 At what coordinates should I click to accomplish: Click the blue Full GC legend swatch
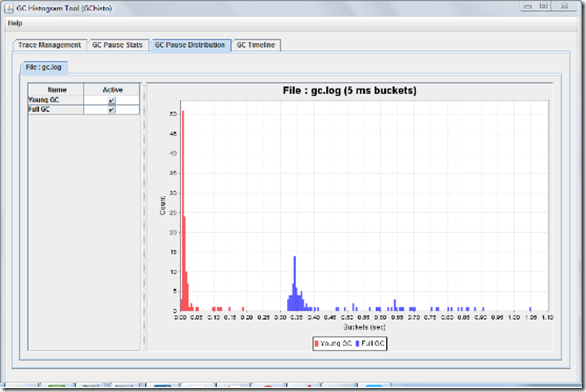pos(357,343)
